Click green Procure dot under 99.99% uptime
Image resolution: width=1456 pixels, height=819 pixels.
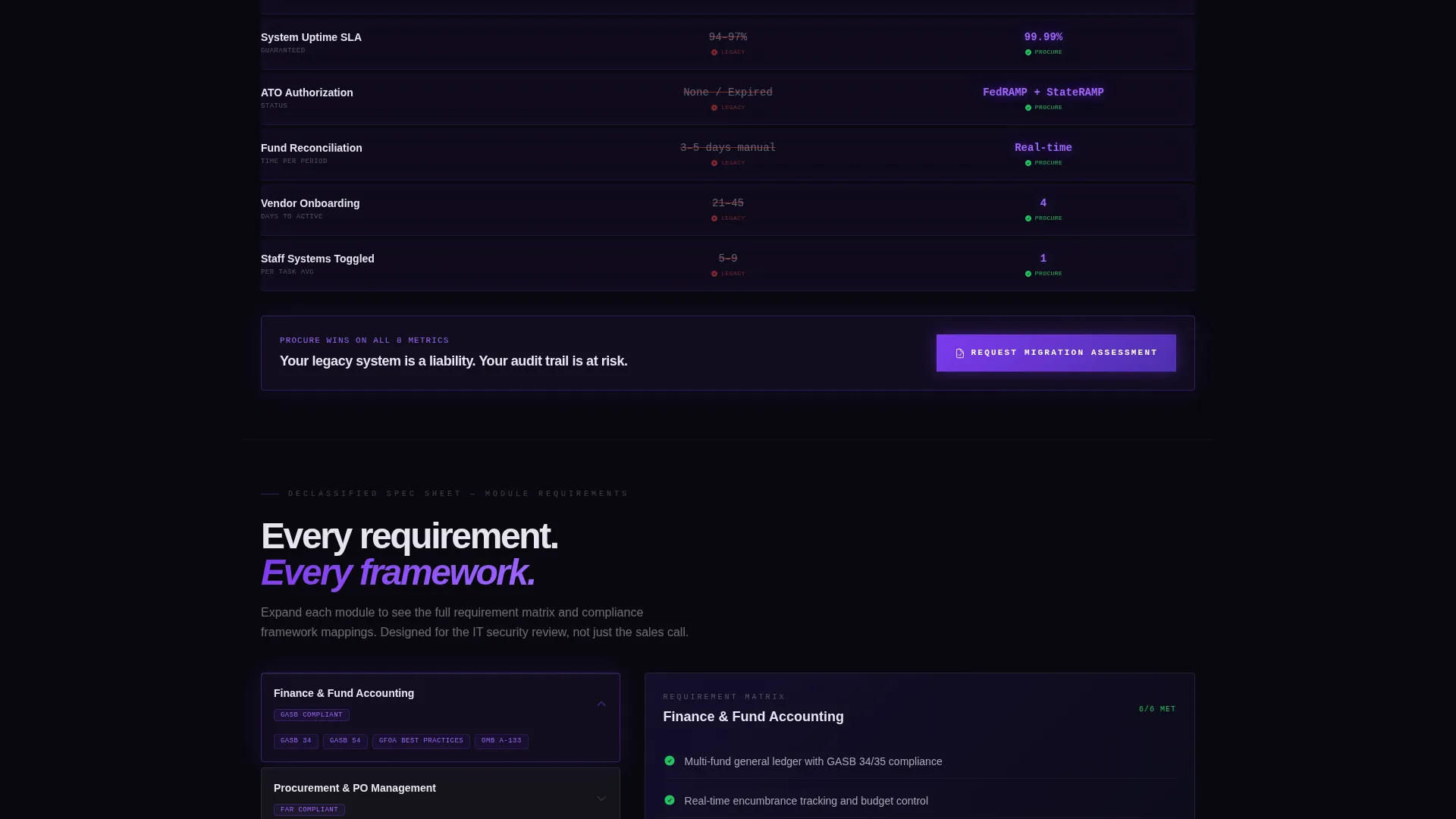pyautogui.click(x=1028, y=52)
